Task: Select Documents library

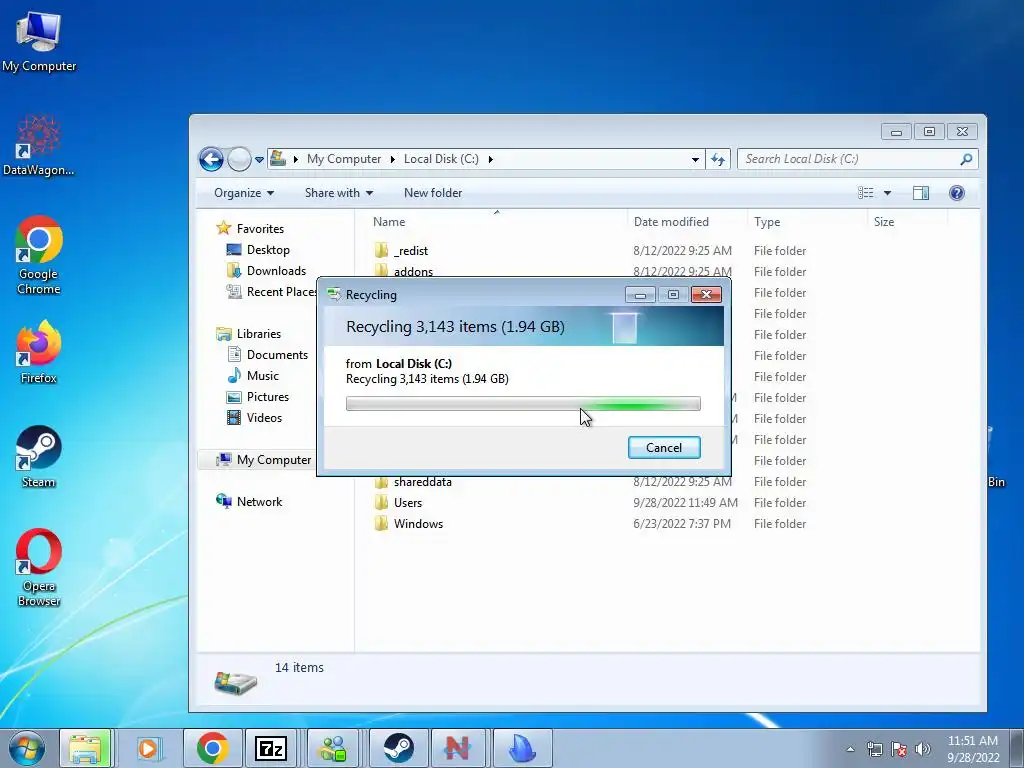Action: point(267,355)
